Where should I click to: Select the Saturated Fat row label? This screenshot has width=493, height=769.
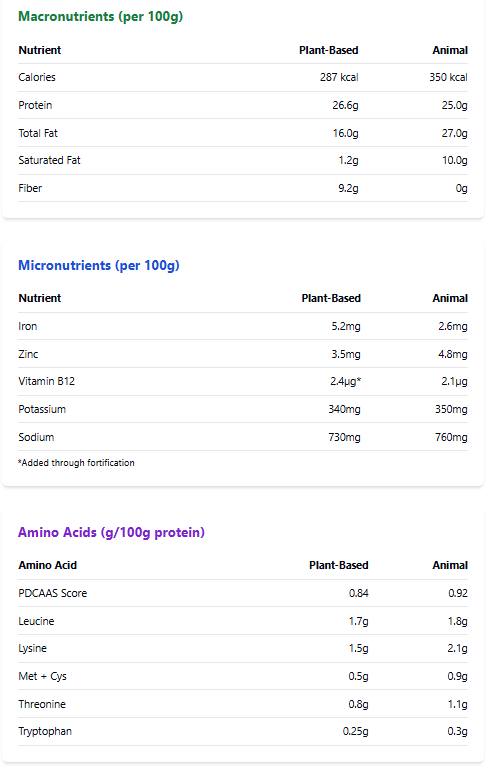[x=49, y=160]
